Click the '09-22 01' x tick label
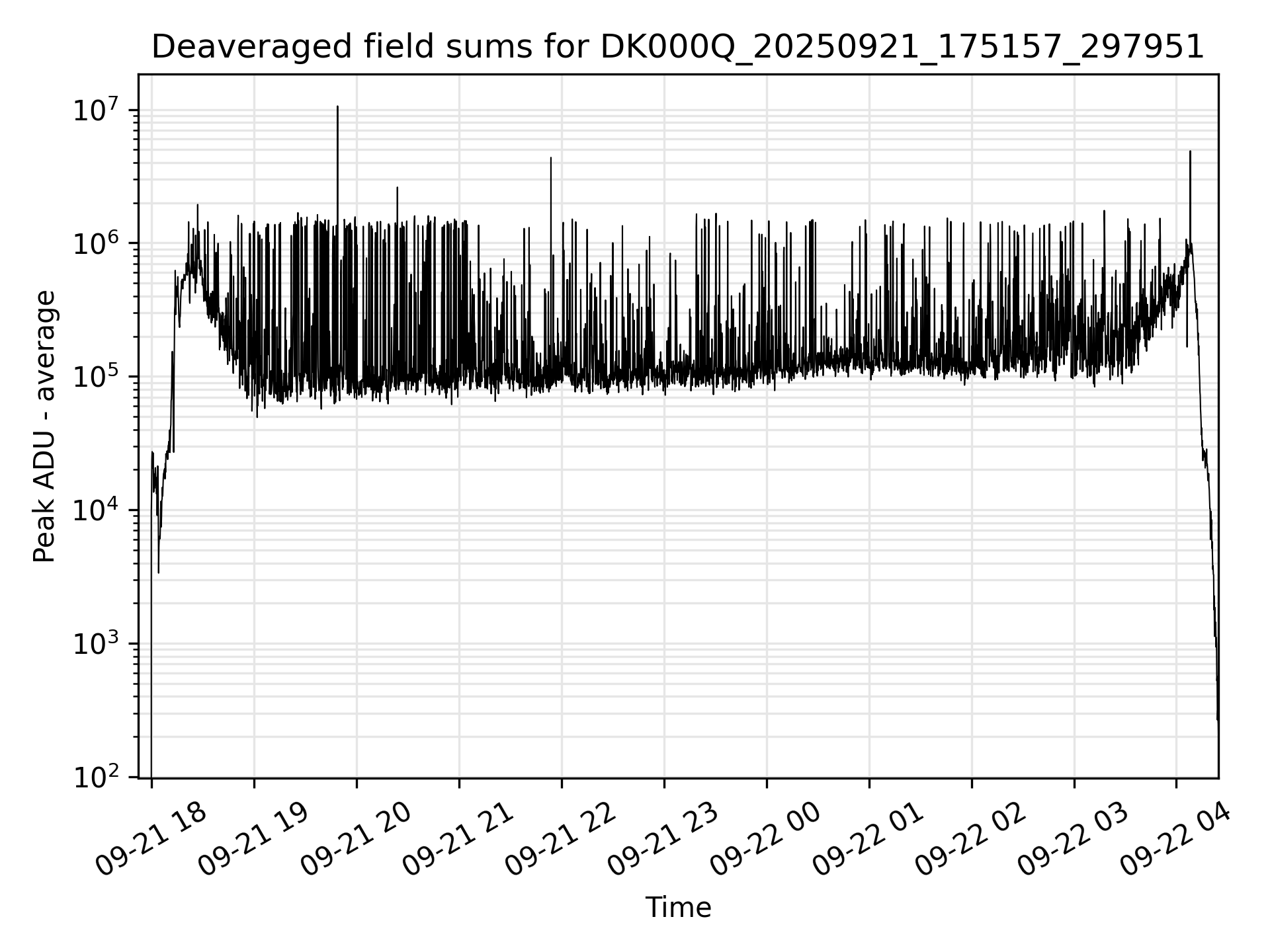 pyautogui.click(x=869, y=840)
